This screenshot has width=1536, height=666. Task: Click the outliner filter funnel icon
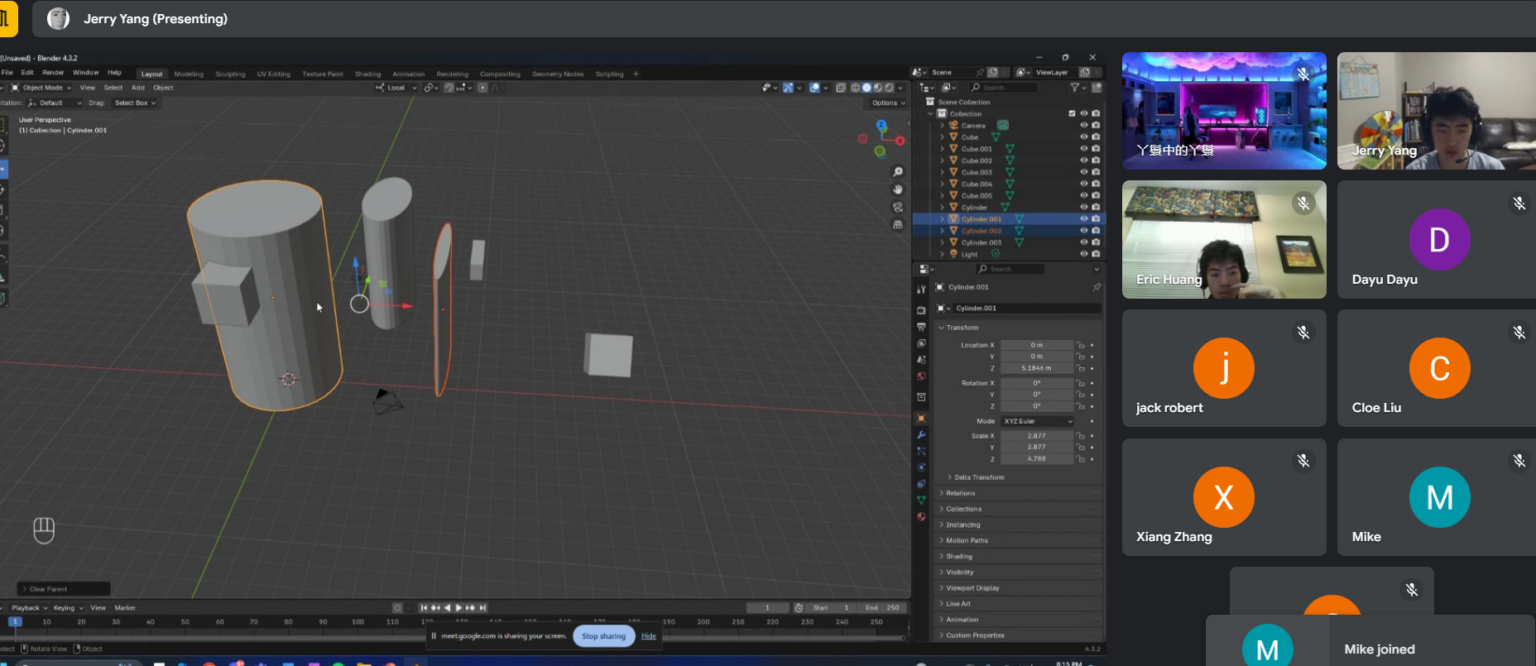(x=1075, y=88)
